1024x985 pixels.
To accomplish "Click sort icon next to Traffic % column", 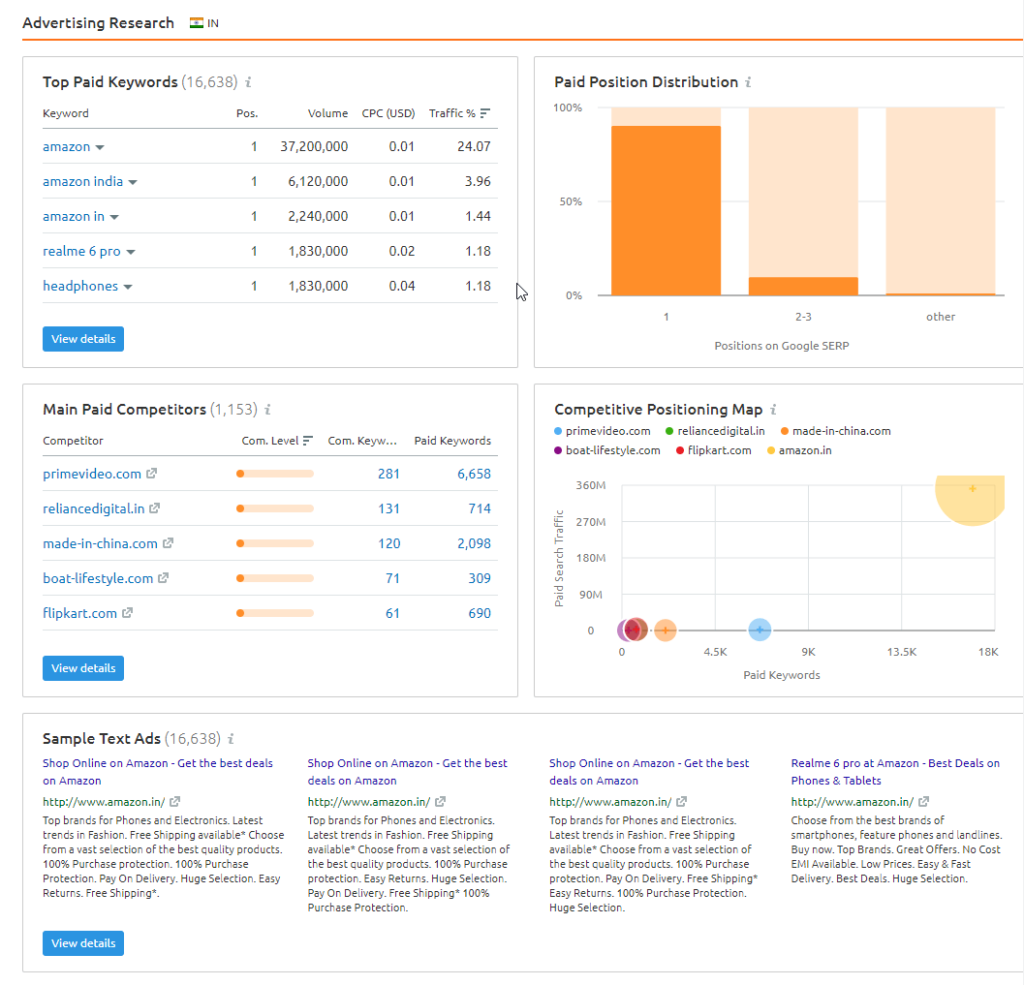I will tap(485, 113).
